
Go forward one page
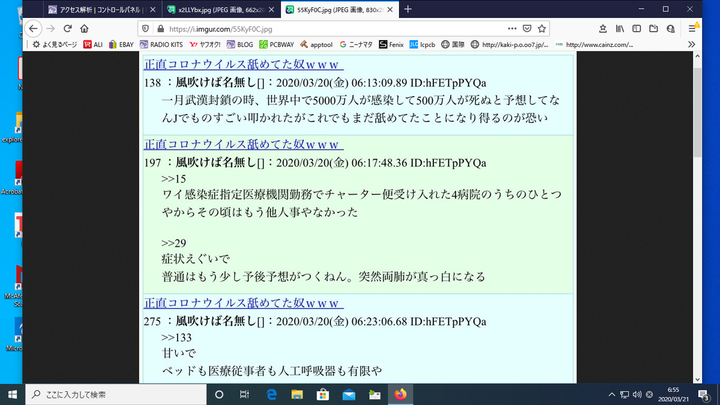(x=51, y=28)
